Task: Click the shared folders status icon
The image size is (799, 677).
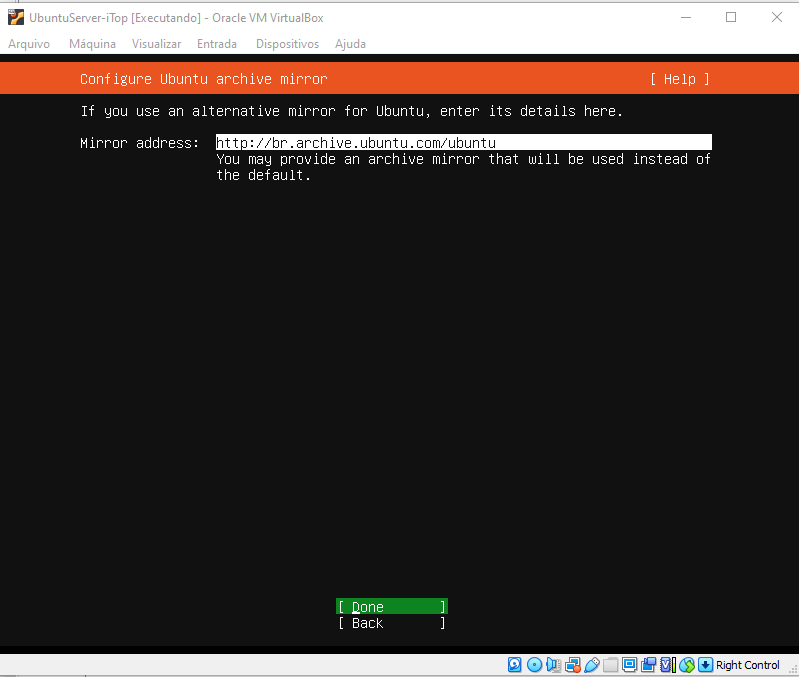Action: coord(610,665)
